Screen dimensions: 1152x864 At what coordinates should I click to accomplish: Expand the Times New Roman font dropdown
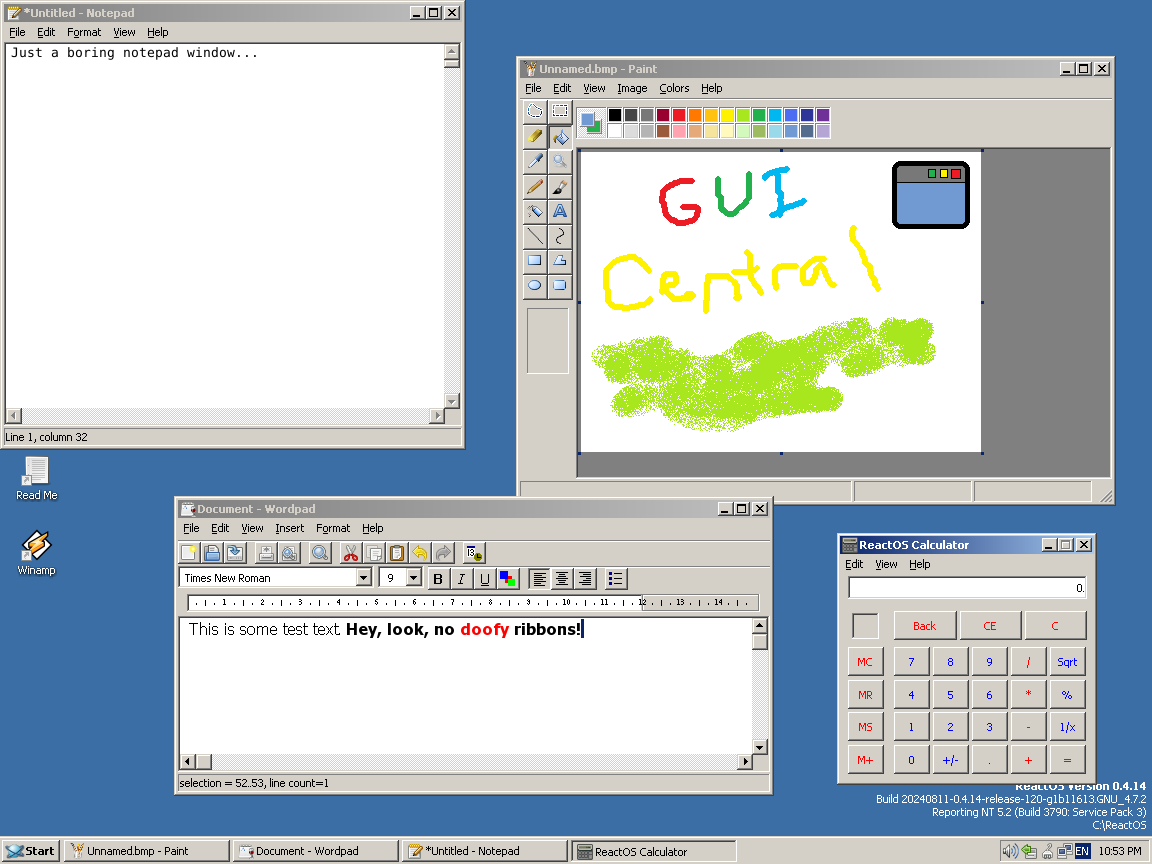[364, 577]
